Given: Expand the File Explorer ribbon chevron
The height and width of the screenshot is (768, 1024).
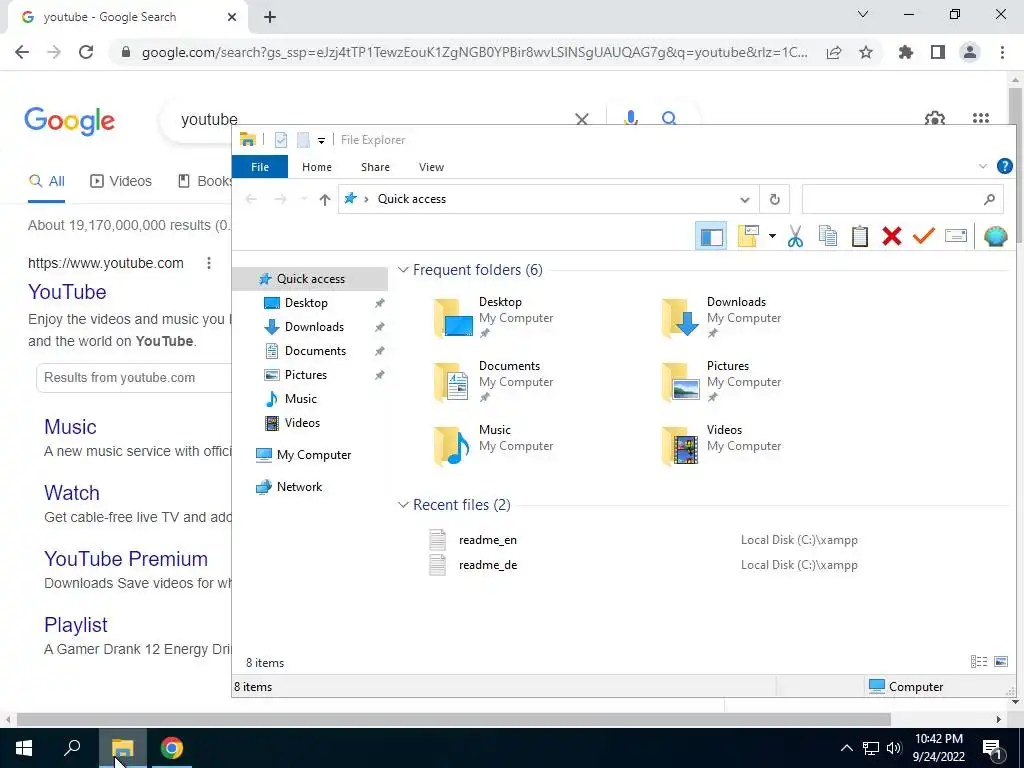Looking at the screenshot, I should click(982, 167).
